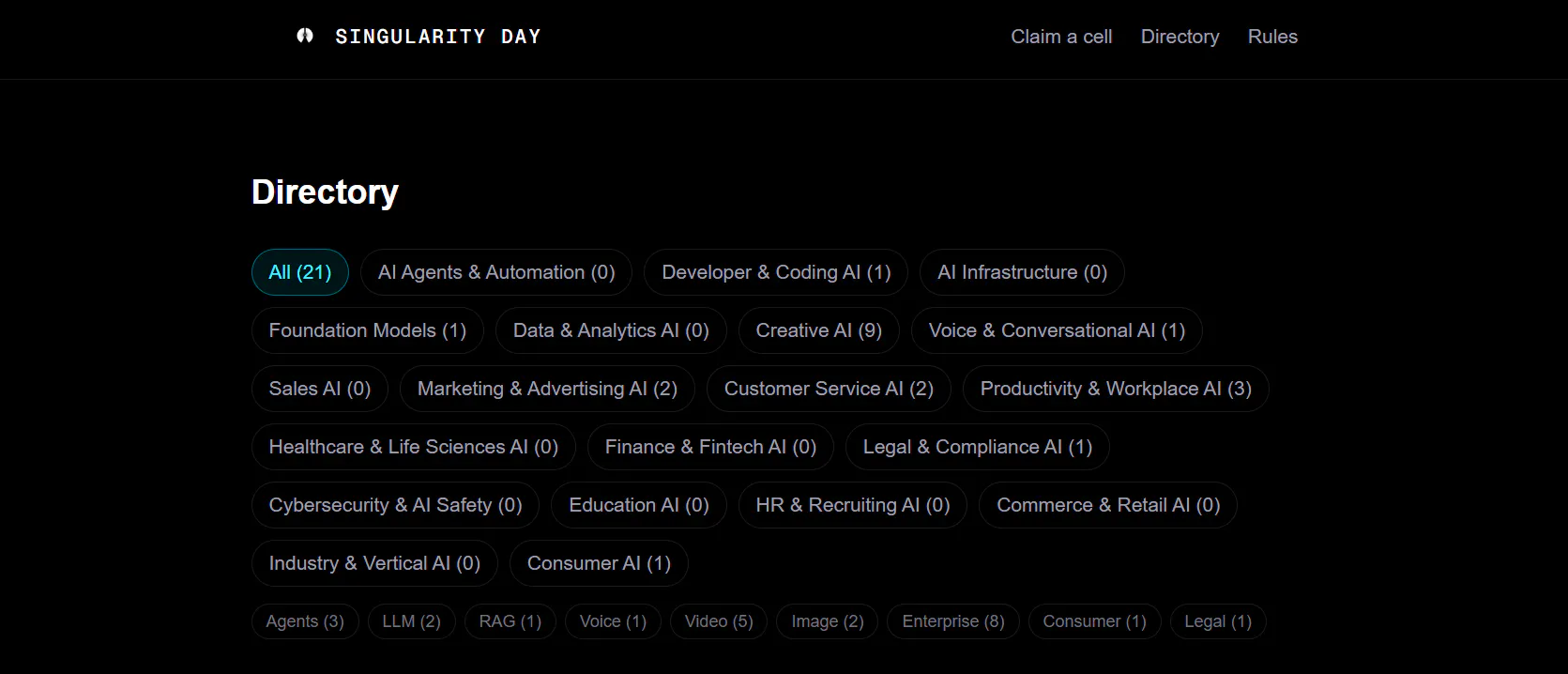The height and width of the screenshot is (674, 1568).
Task: Filter by HR & Recruiting AI (0)
Action: pos(853,505)
